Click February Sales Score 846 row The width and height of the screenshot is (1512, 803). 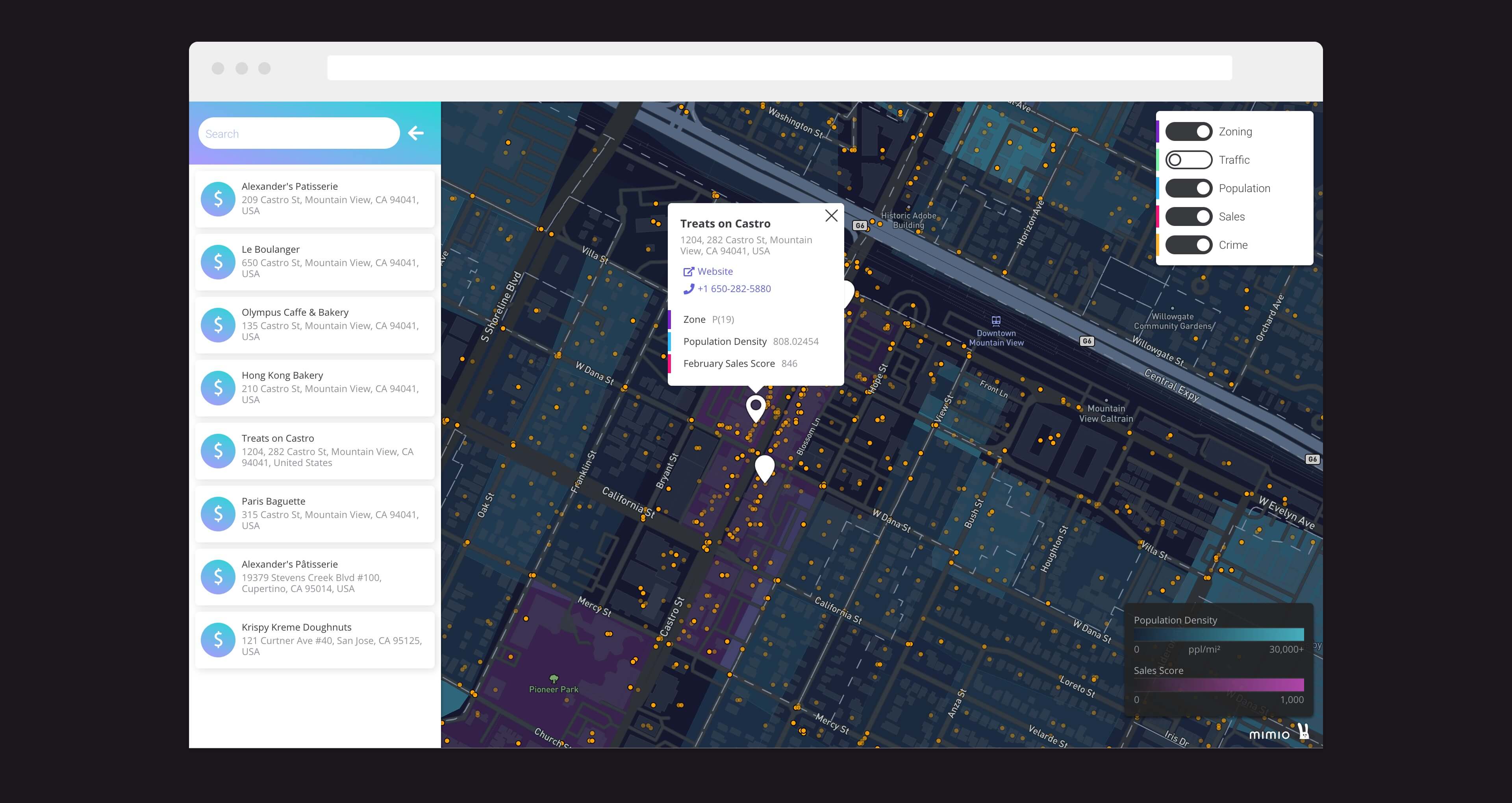pos(756,363)
